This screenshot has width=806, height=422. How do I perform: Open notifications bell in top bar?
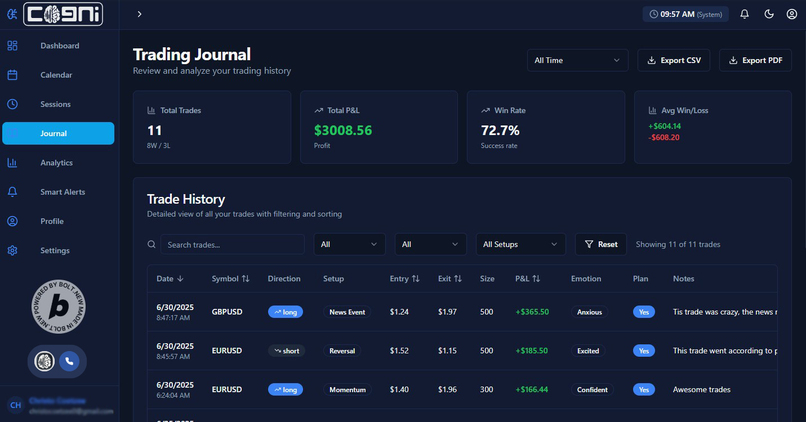pyautogui.click(x=744, y=14)
